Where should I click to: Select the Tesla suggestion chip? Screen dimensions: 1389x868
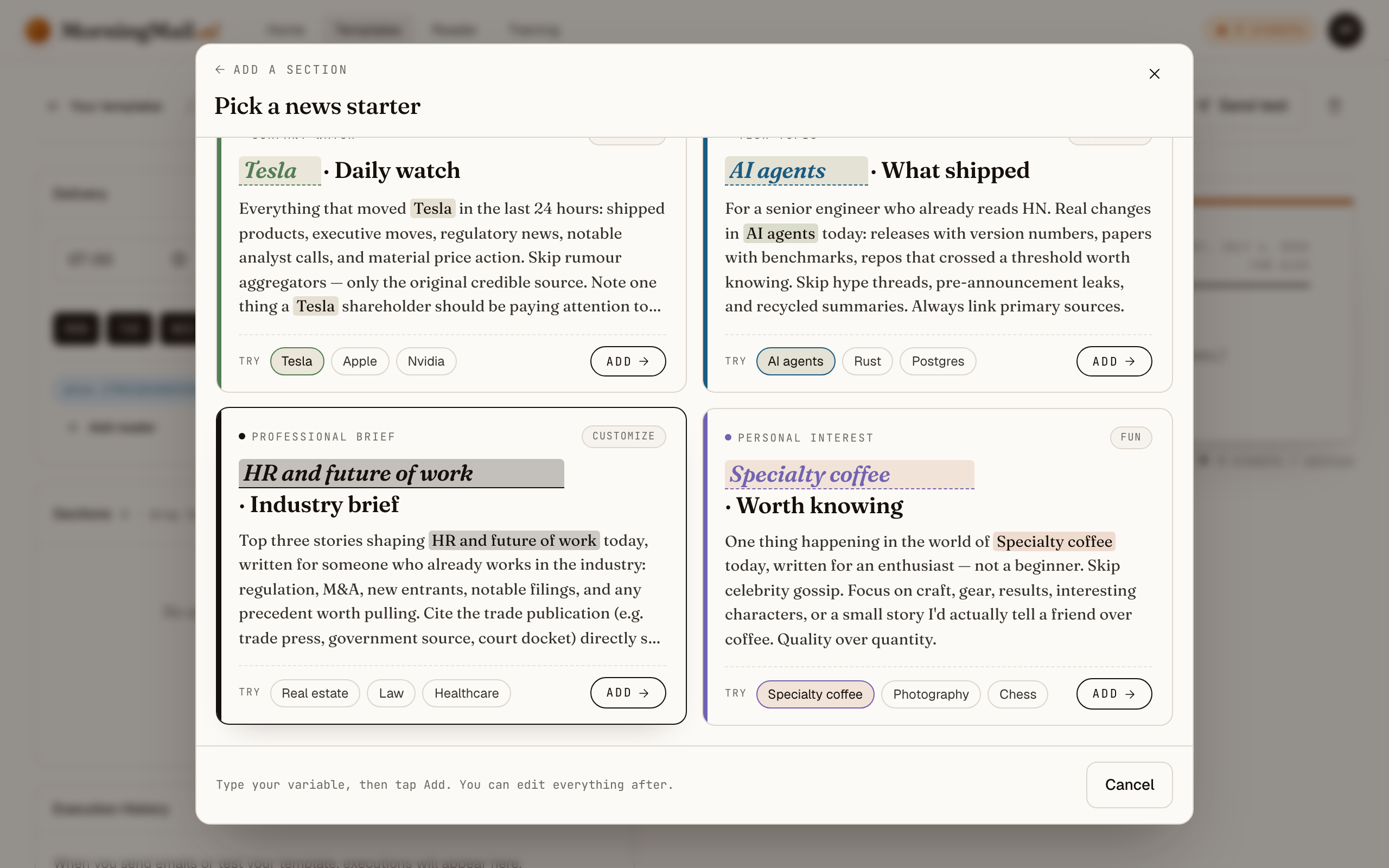297,361
